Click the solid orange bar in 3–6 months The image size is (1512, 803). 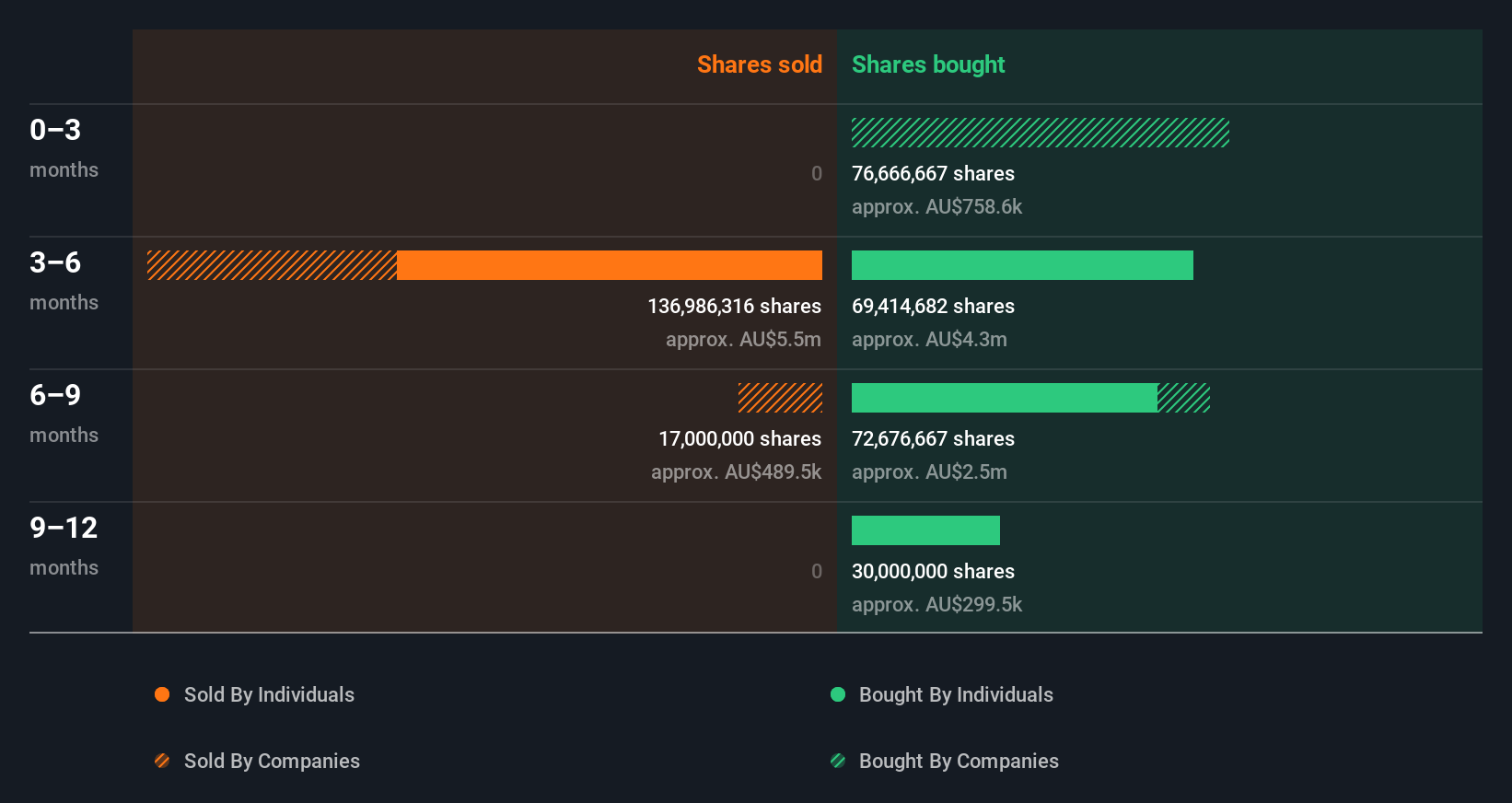[x=610, y=265]
